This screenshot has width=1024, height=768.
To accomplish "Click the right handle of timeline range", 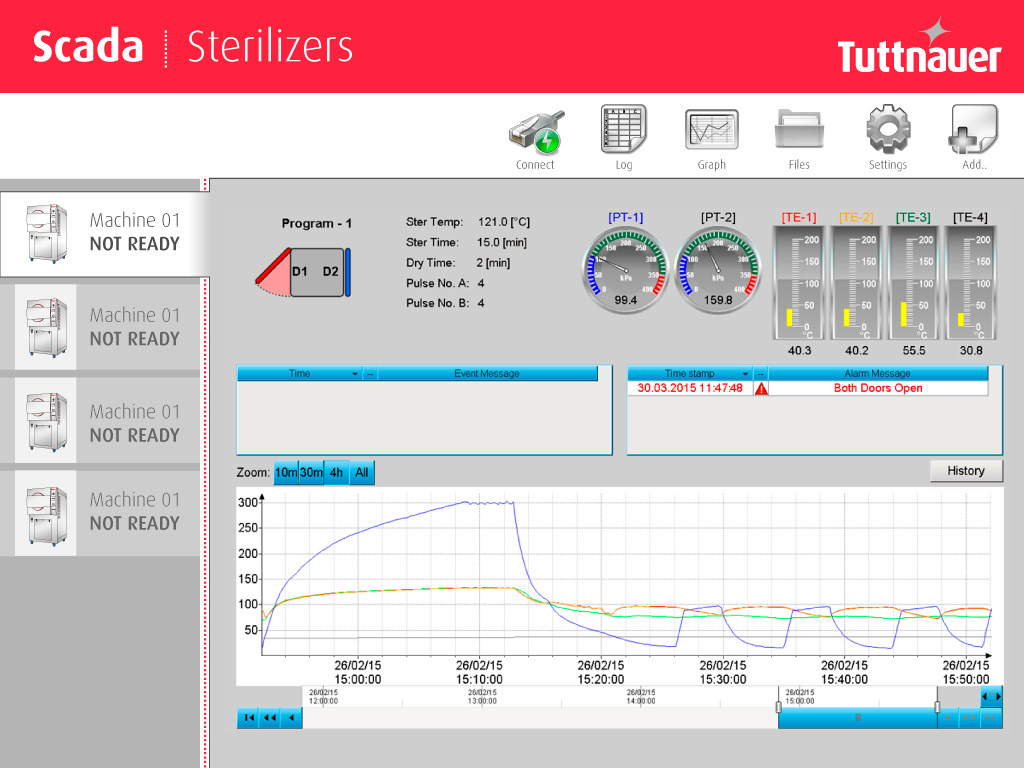I will point(937,707).
